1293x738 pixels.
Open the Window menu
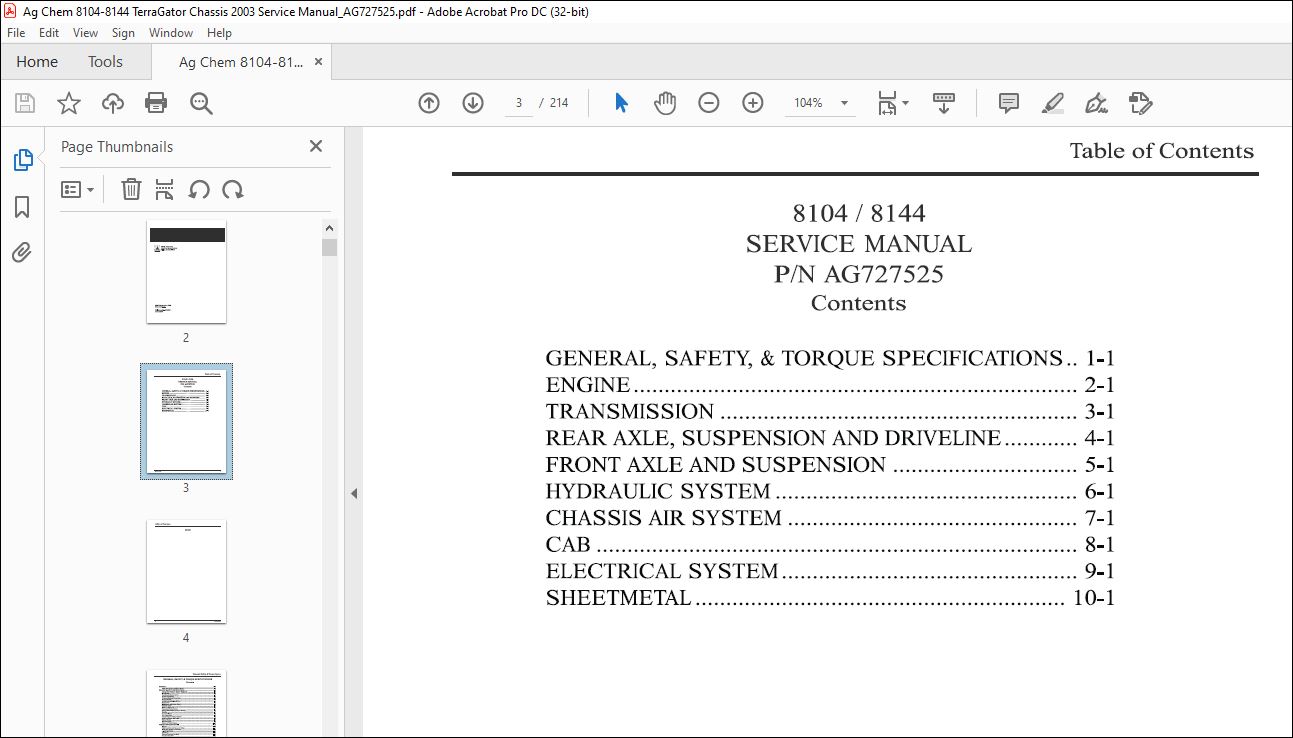pos(171,33)
